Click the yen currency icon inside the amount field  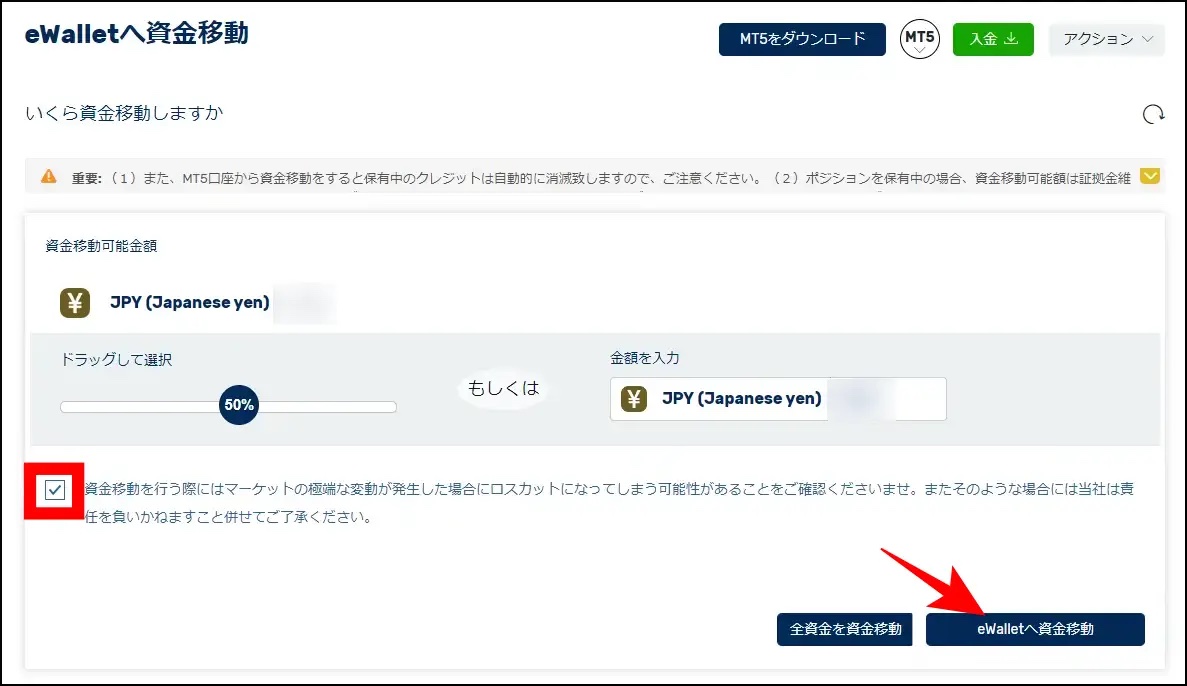click(634, 399)
